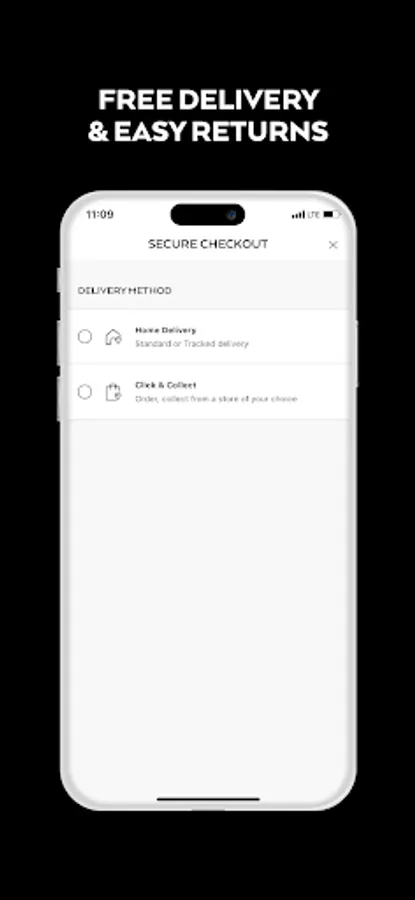Tap the house icon for Home Delivery
The image size is (415, 900).
[x=113, y=337]
